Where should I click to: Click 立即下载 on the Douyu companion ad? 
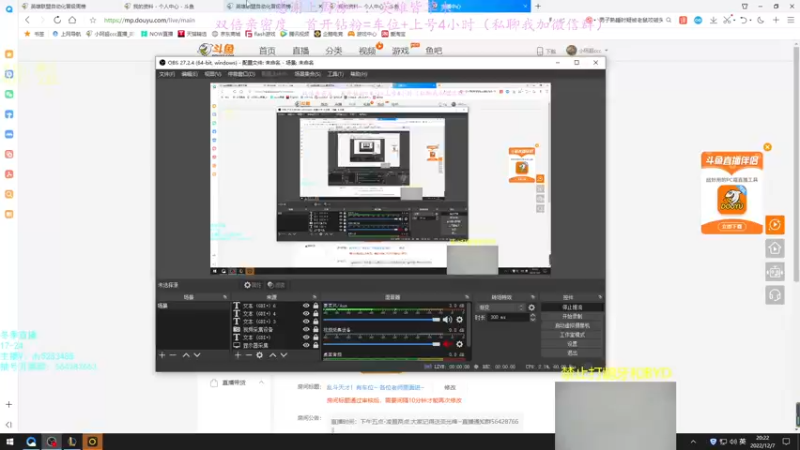[732, 227]
